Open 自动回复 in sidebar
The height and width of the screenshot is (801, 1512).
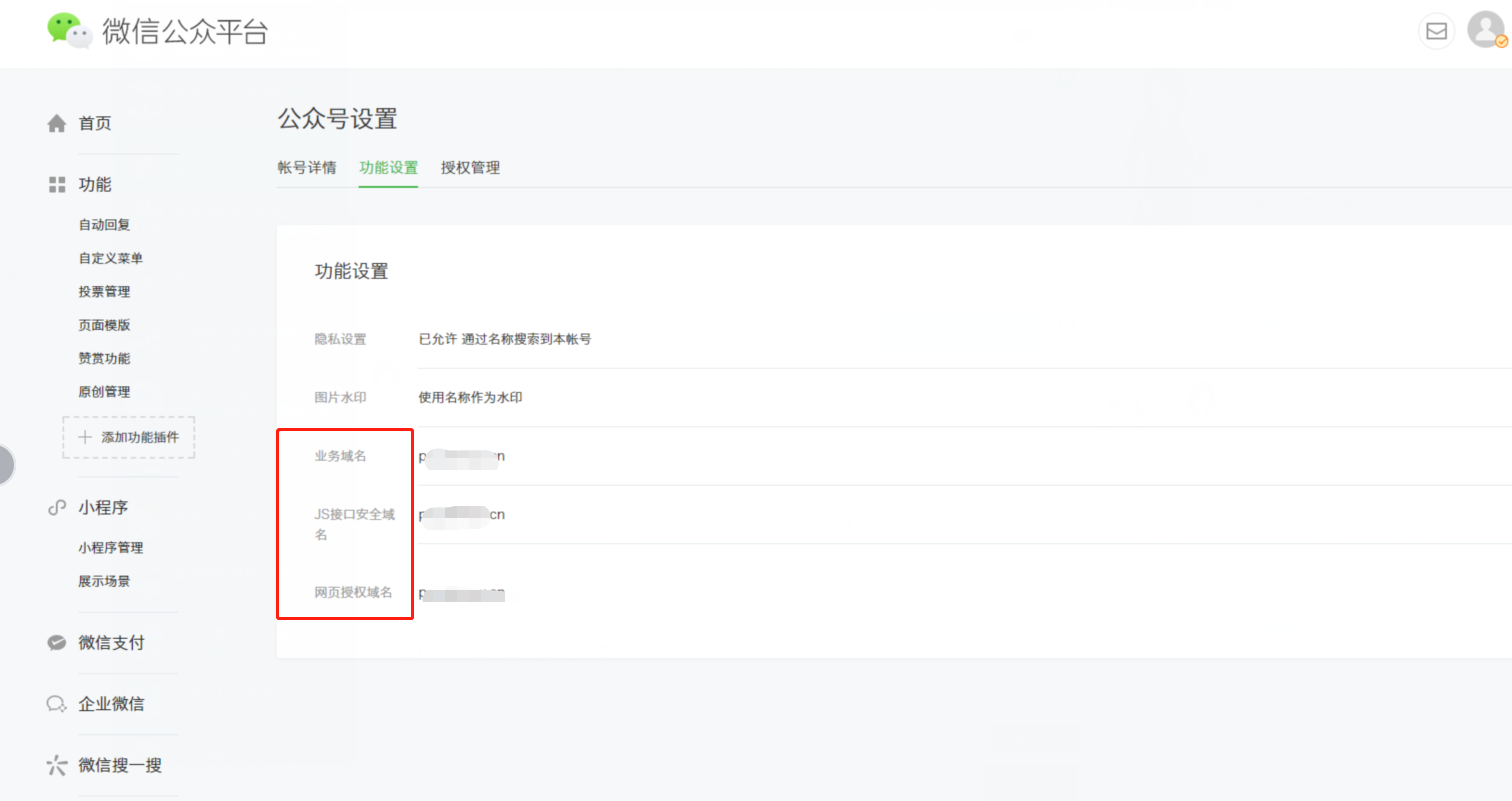coord(104,225)
